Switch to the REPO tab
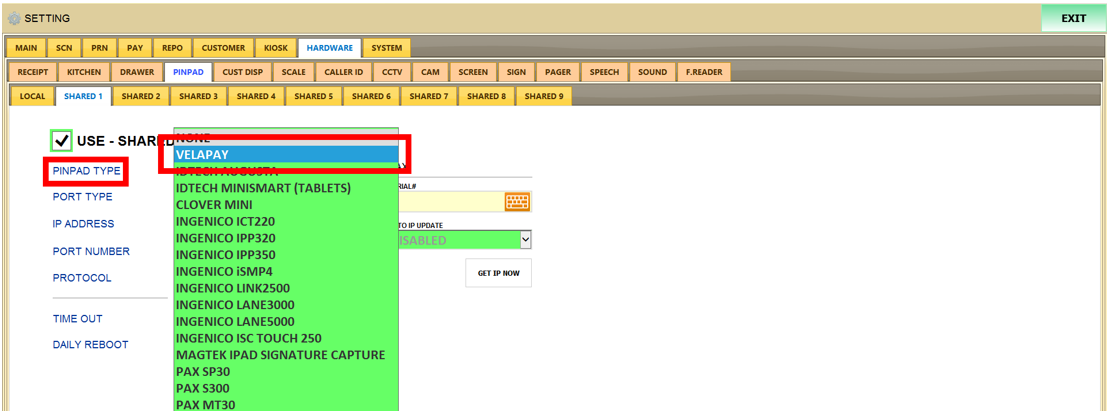This screenshot has width=1109, height=416. [173, 48]
